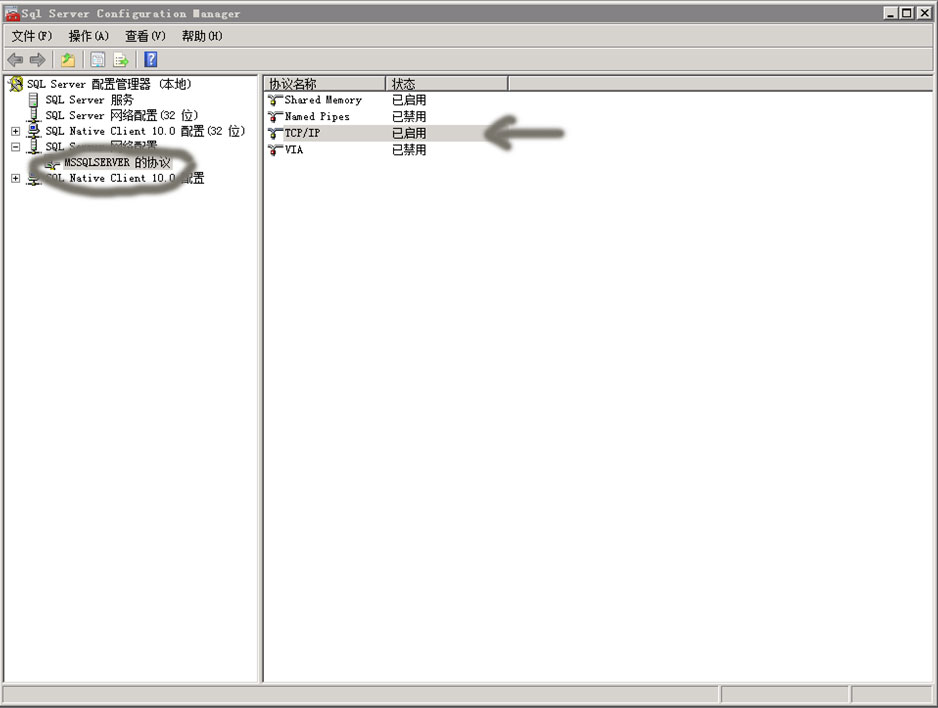
Task: Select the VIA protocol icon
Action: [x=274, y=147]
